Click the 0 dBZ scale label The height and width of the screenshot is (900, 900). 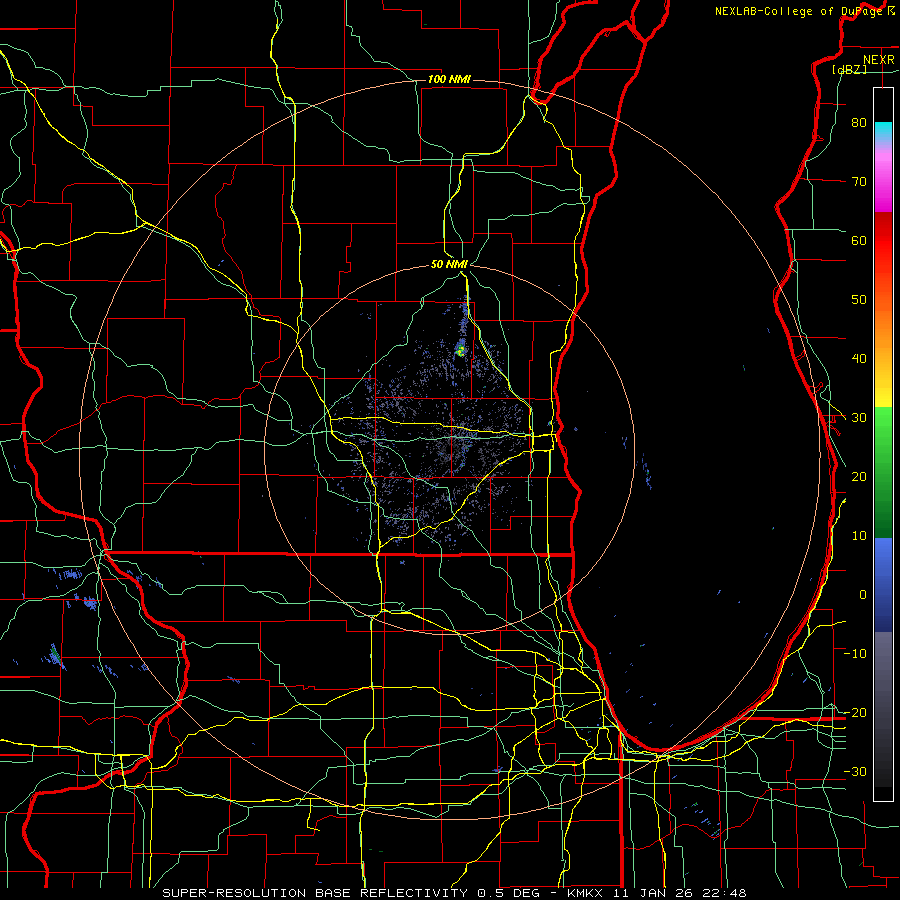(863, 595)
